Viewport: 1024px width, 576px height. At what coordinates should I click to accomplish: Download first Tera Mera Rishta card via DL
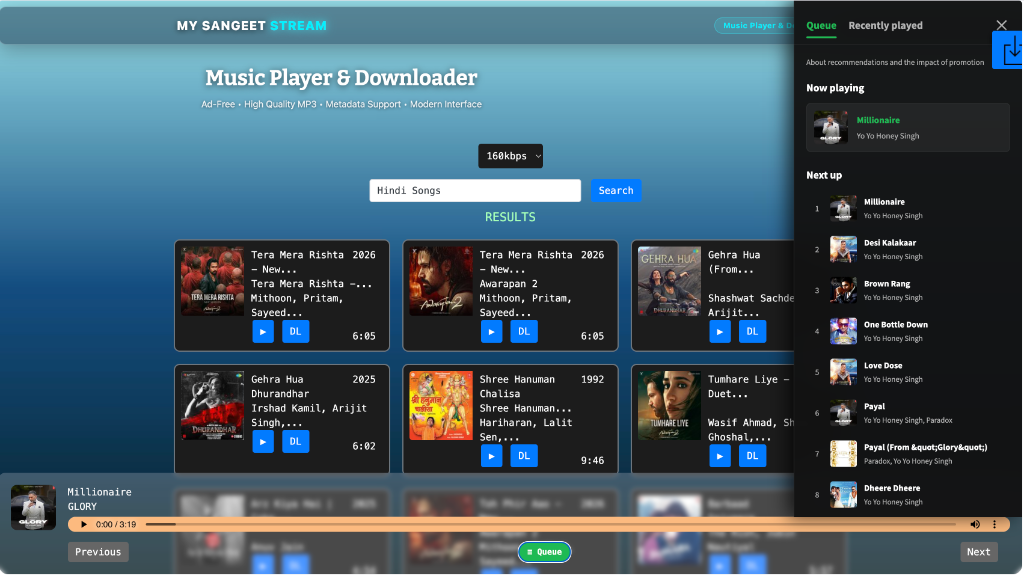click(295, 332)
